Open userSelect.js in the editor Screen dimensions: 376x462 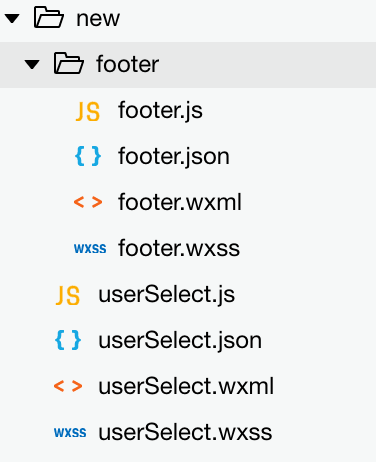[167, 295]
